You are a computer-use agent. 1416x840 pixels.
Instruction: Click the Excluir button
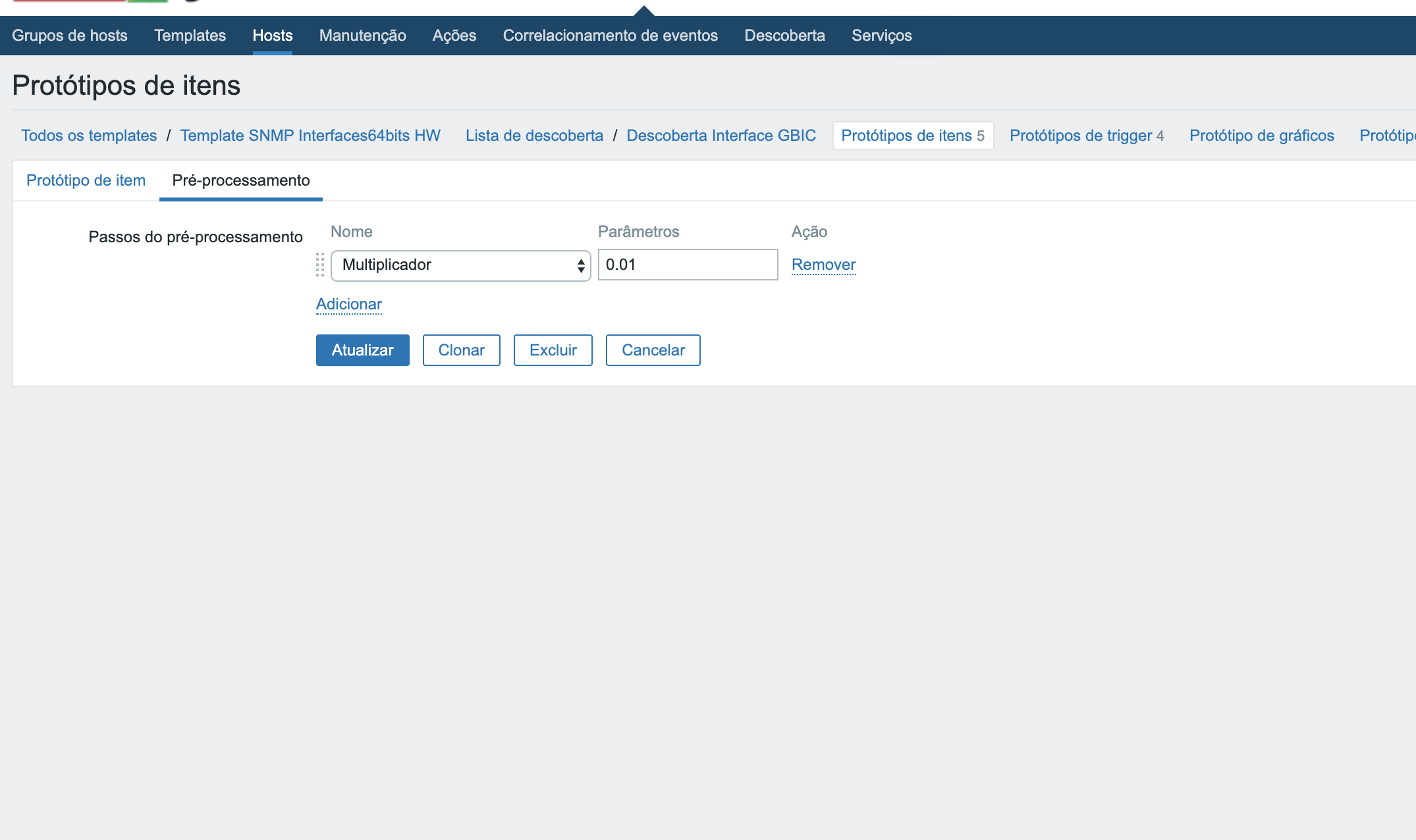[553, 350]
